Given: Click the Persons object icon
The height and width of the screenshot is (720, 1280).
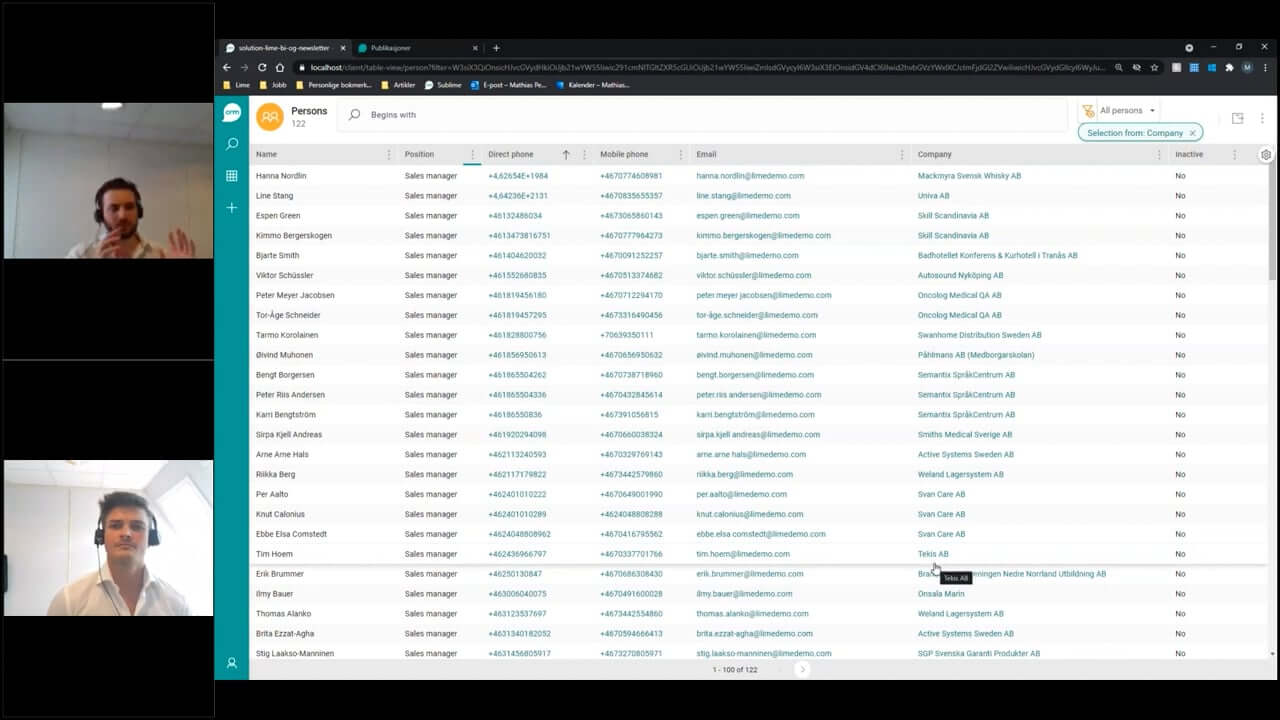Looking at the screenshot, I should [x=270, y=117].
